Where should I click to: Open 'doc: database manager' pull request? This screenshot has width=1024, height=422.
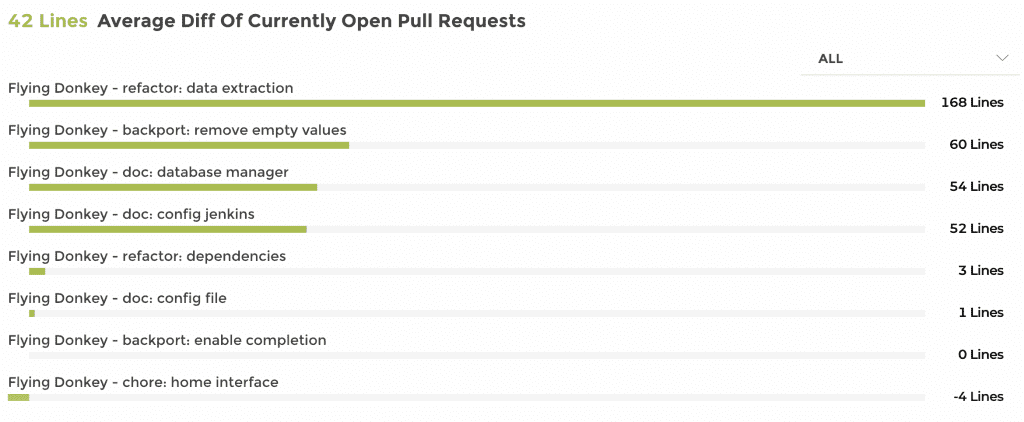148,172
